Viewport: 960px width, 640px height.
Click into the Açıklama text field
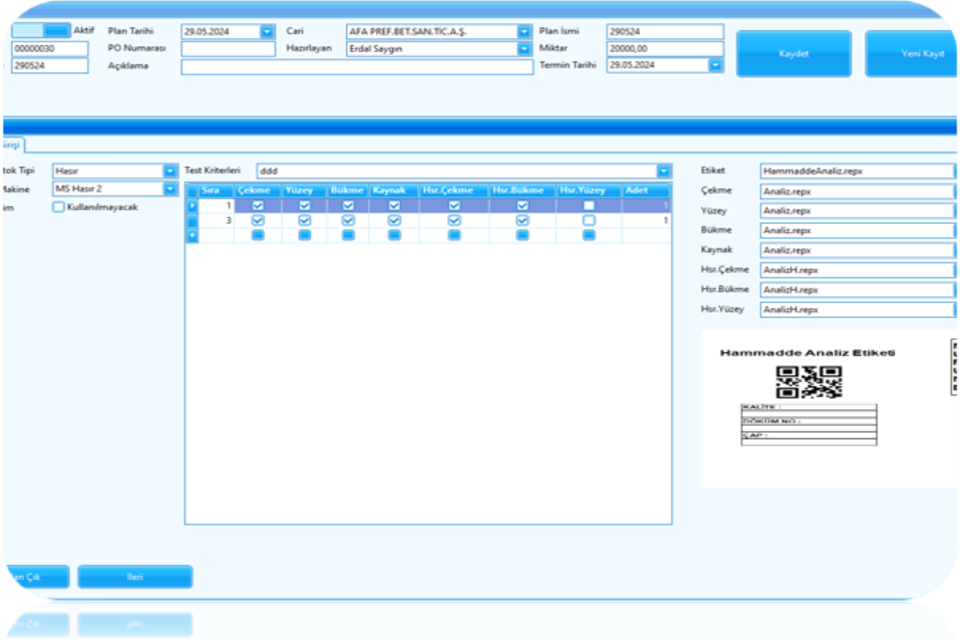357,66
